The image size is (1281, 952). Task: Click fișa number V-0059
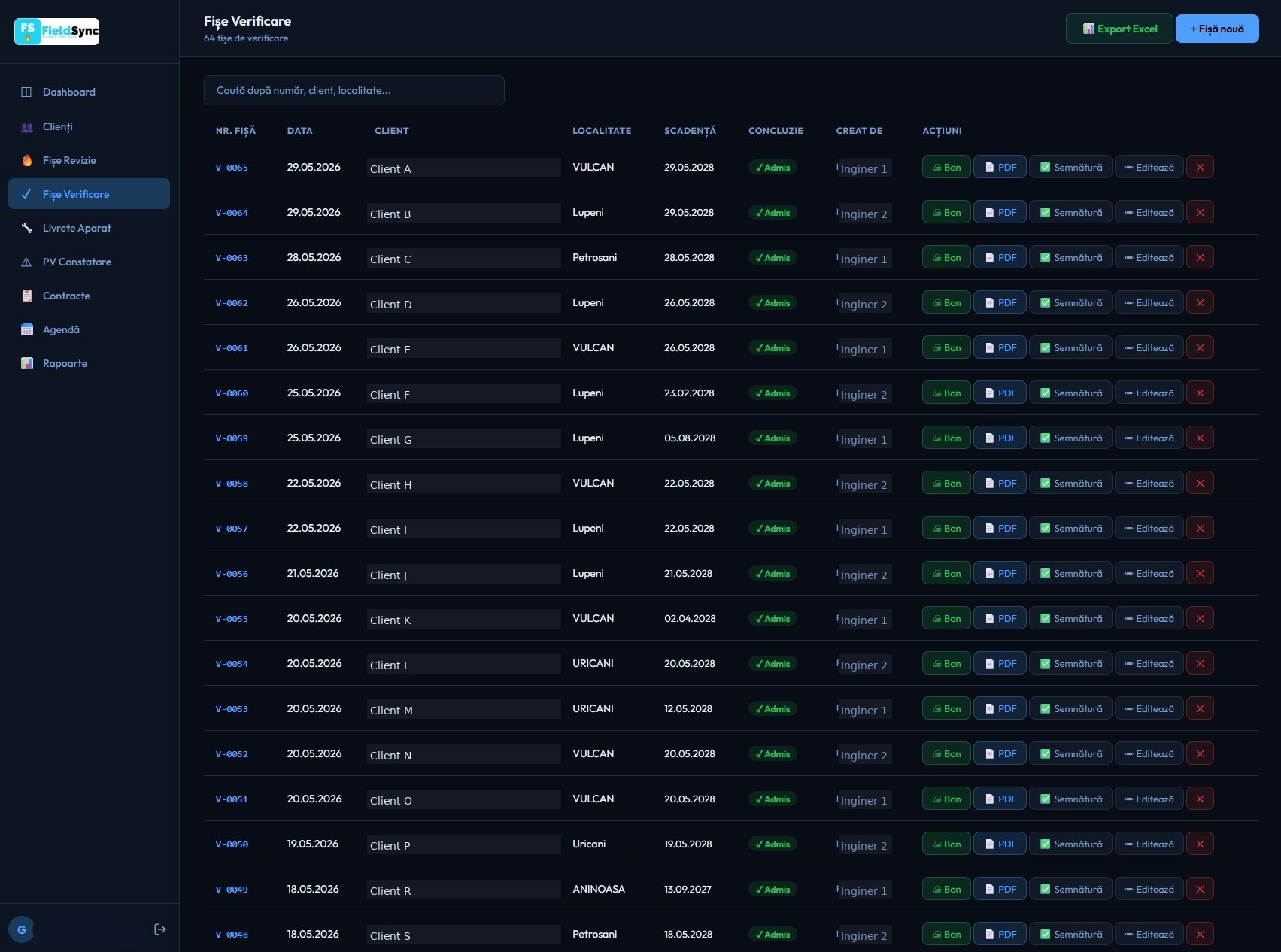232,438
